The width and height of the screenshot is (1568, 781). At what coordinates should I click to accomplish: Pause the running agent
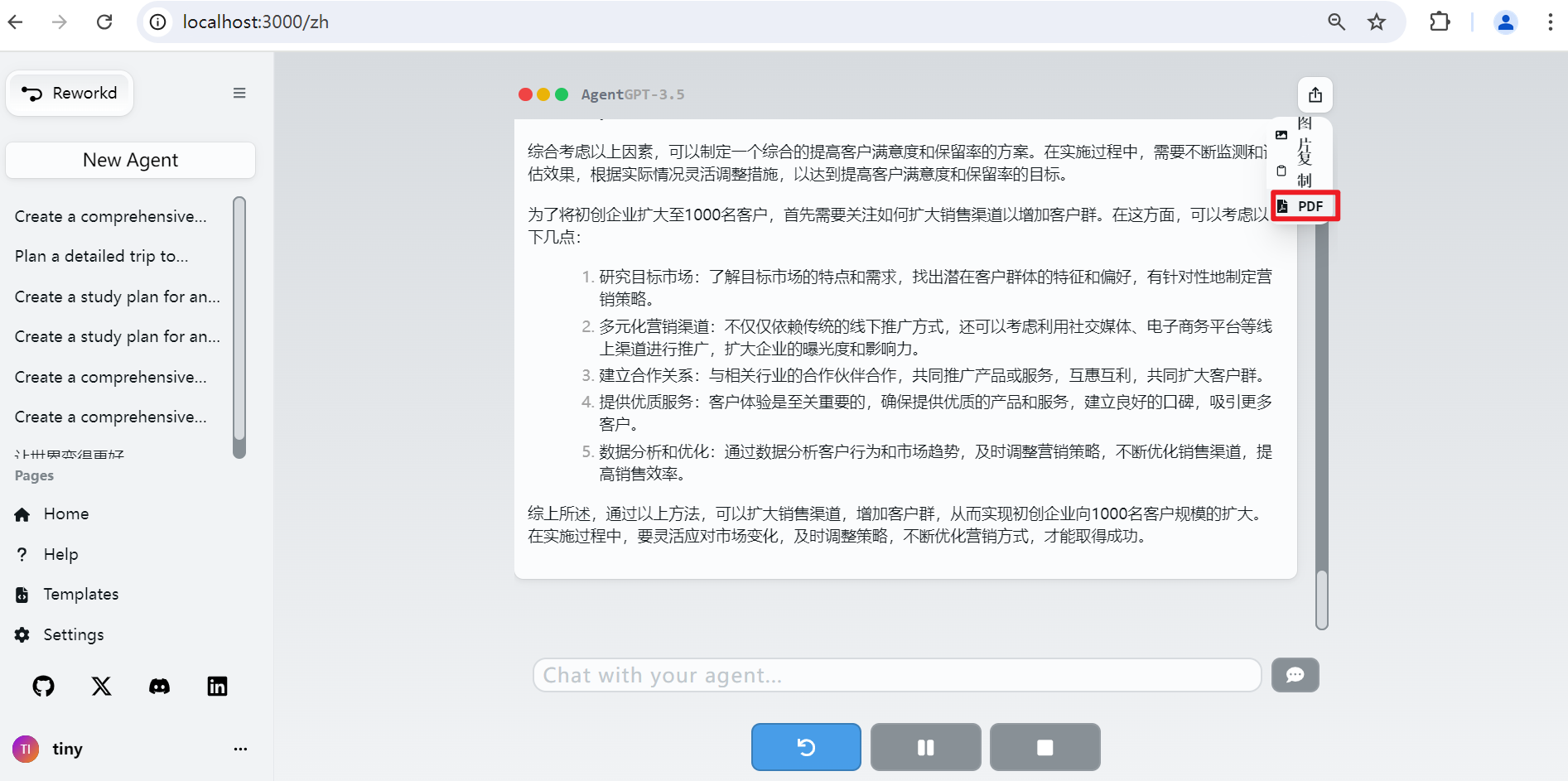click(925, 747)
